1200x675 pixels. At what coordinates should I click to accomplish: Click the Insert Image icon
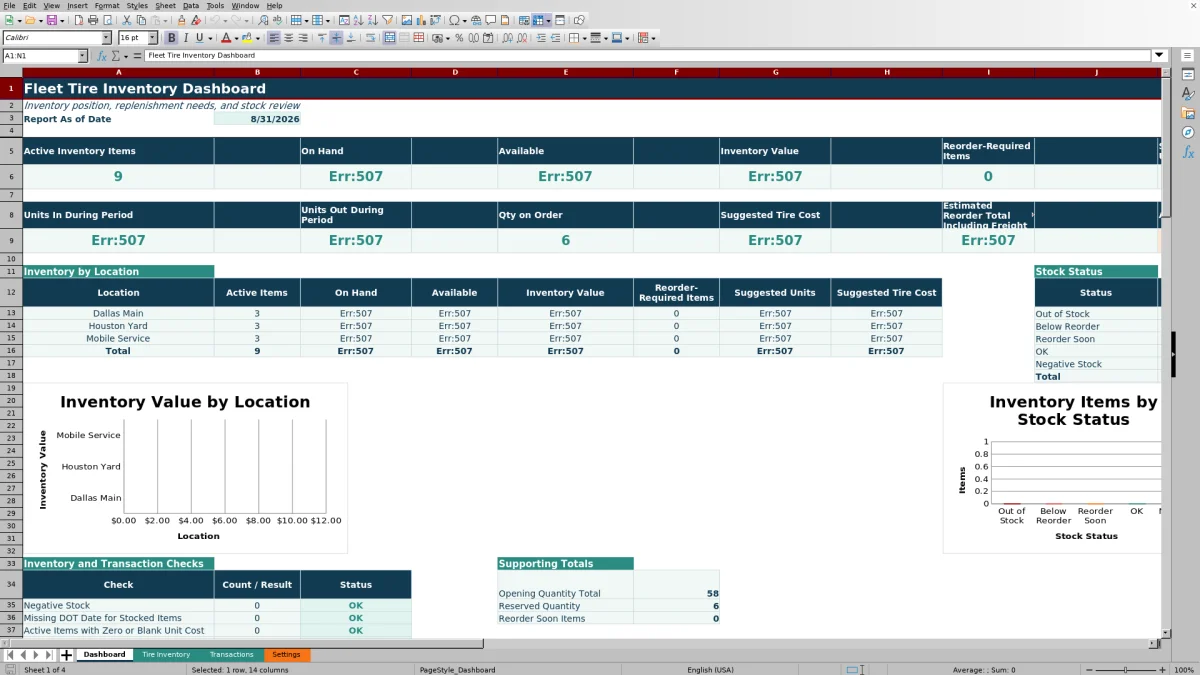tap(407, 20)
